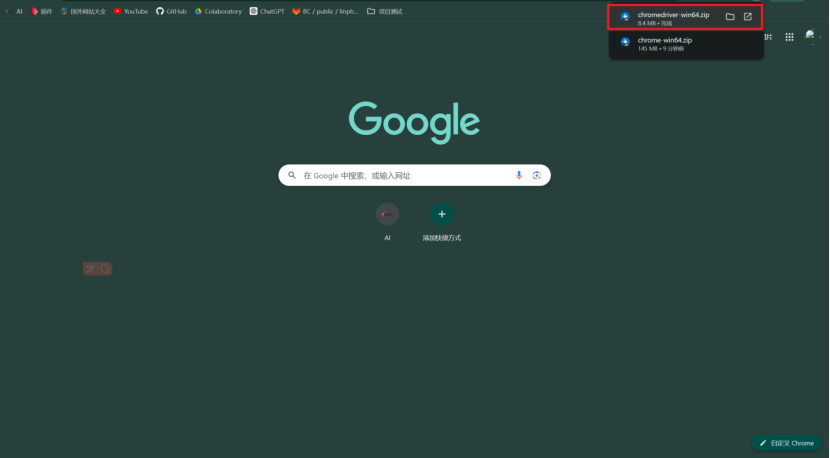The width and height of the screenshot is (830, 458).
Task: Click the chromedriver-win64.zip file type icon
Action: click(625, 17)
